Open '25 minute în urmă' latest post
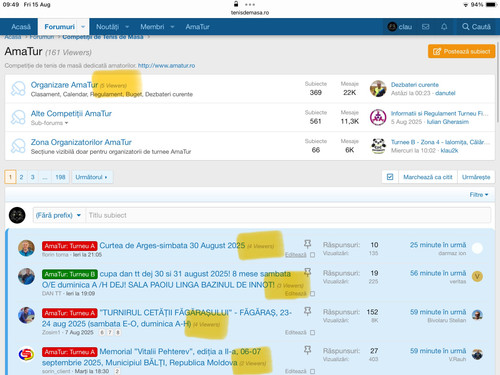Viewport: 500px width, 375px height. pos(438,245)
